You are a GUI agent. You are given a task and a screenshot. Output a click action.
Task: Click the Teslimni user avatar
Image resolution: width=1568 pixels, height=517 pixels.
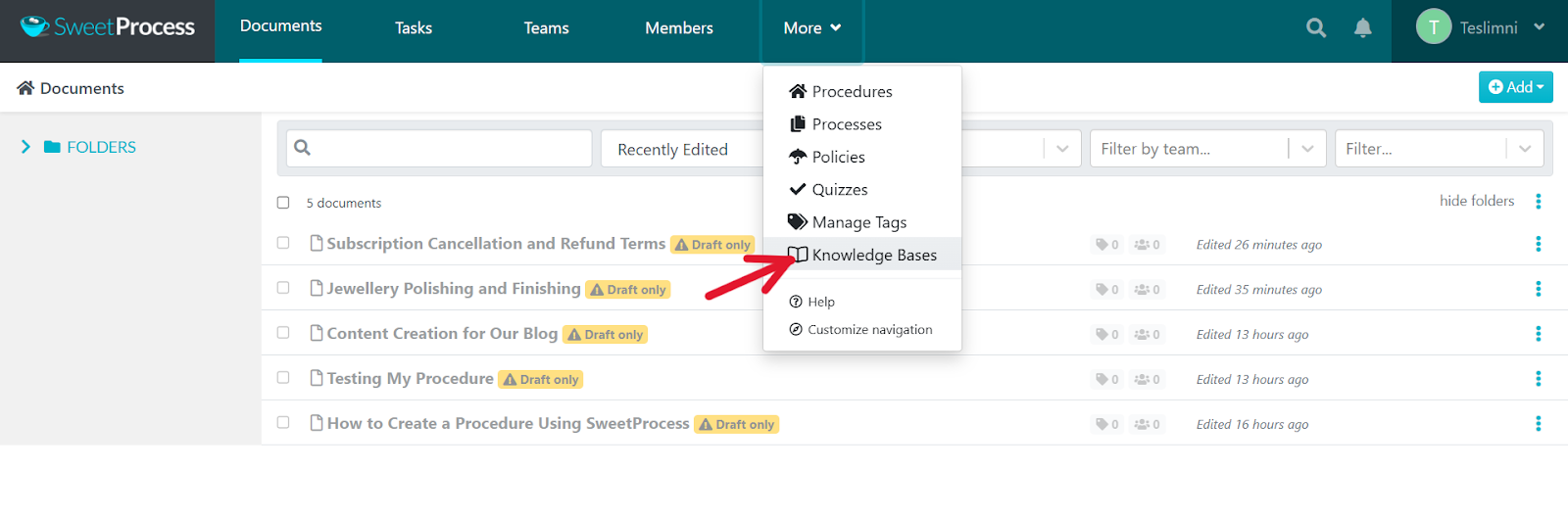pyautogui.click(x=1434, y=27)
